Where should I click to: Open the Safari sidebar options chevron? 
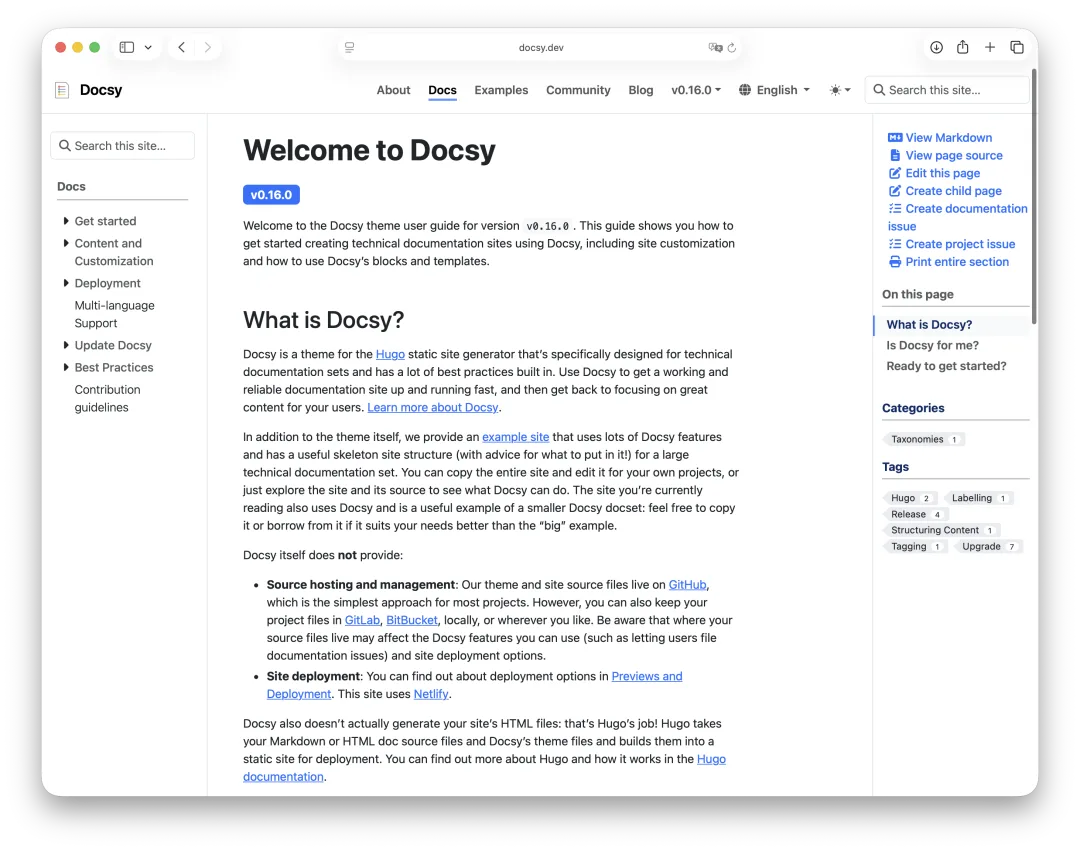point(148,48)
